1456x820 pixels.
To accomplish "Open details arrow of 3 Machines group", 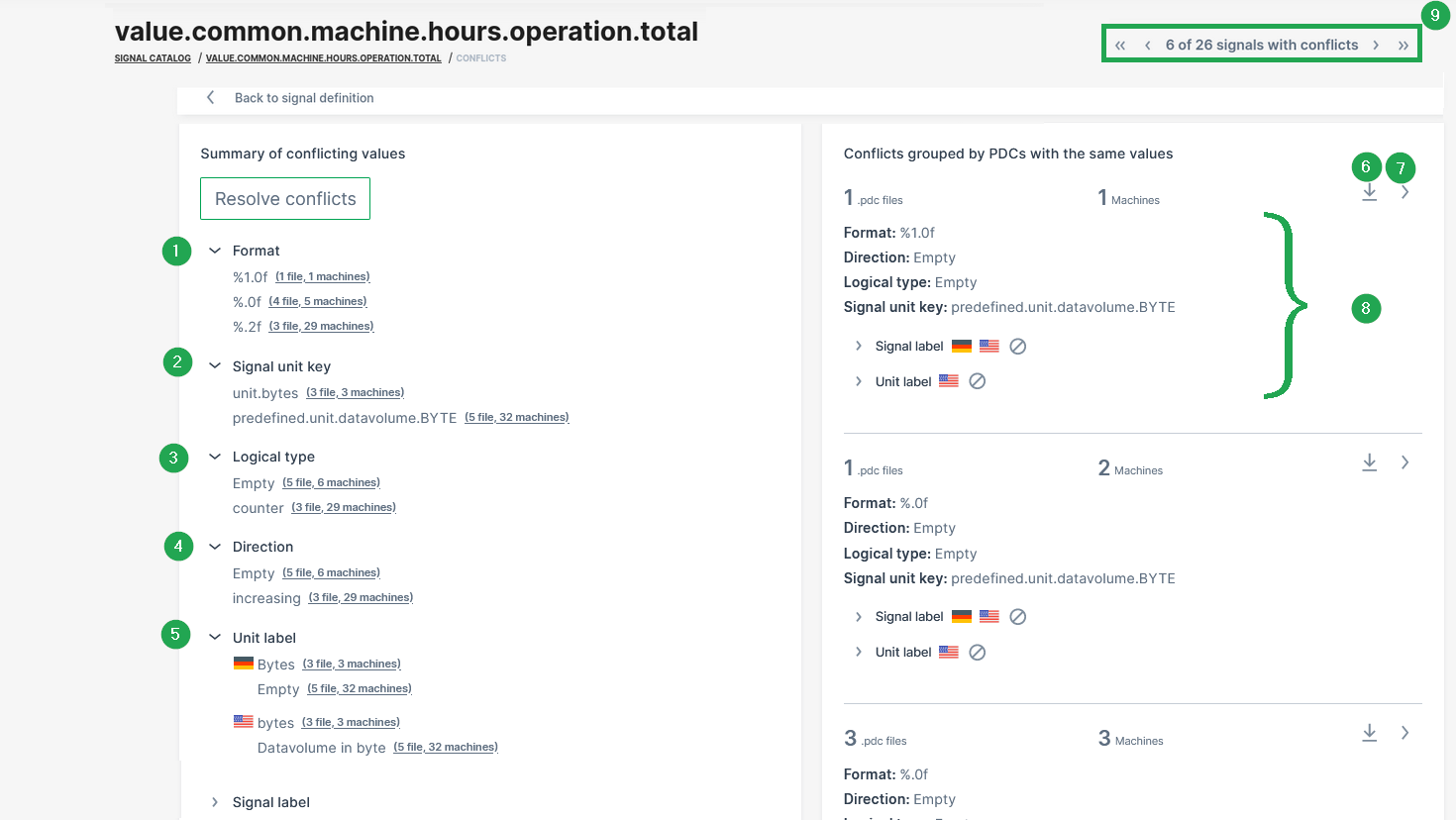I will pyautogui.click(x=1404, y=733).
